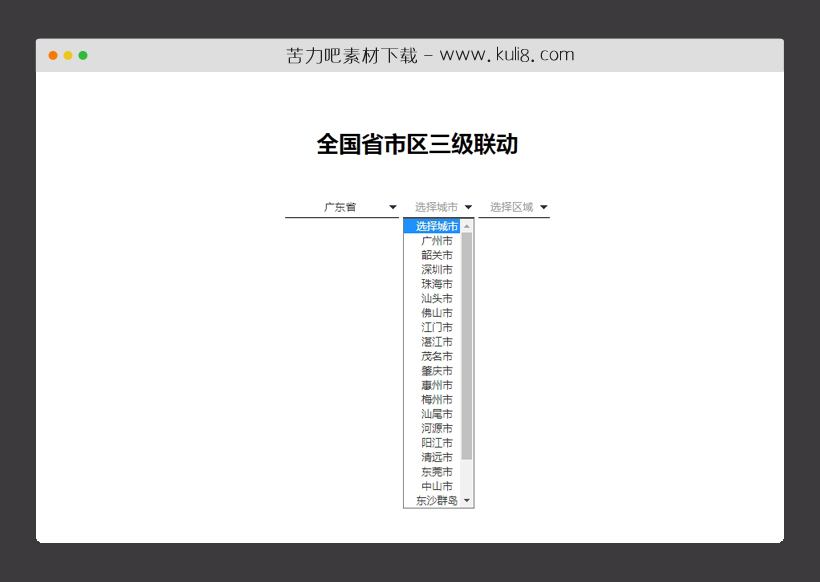Expand the 选择区域 district dropdown

(x=514, y=206)
